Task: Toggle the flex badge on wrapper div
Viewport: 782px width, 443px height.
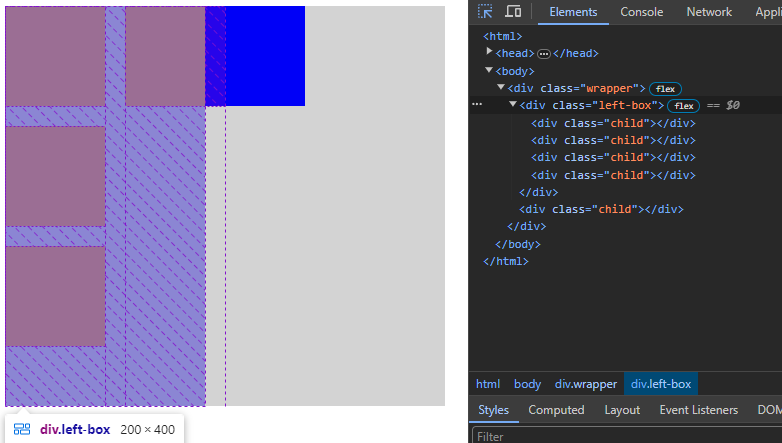Action: (x=665, y=89)
